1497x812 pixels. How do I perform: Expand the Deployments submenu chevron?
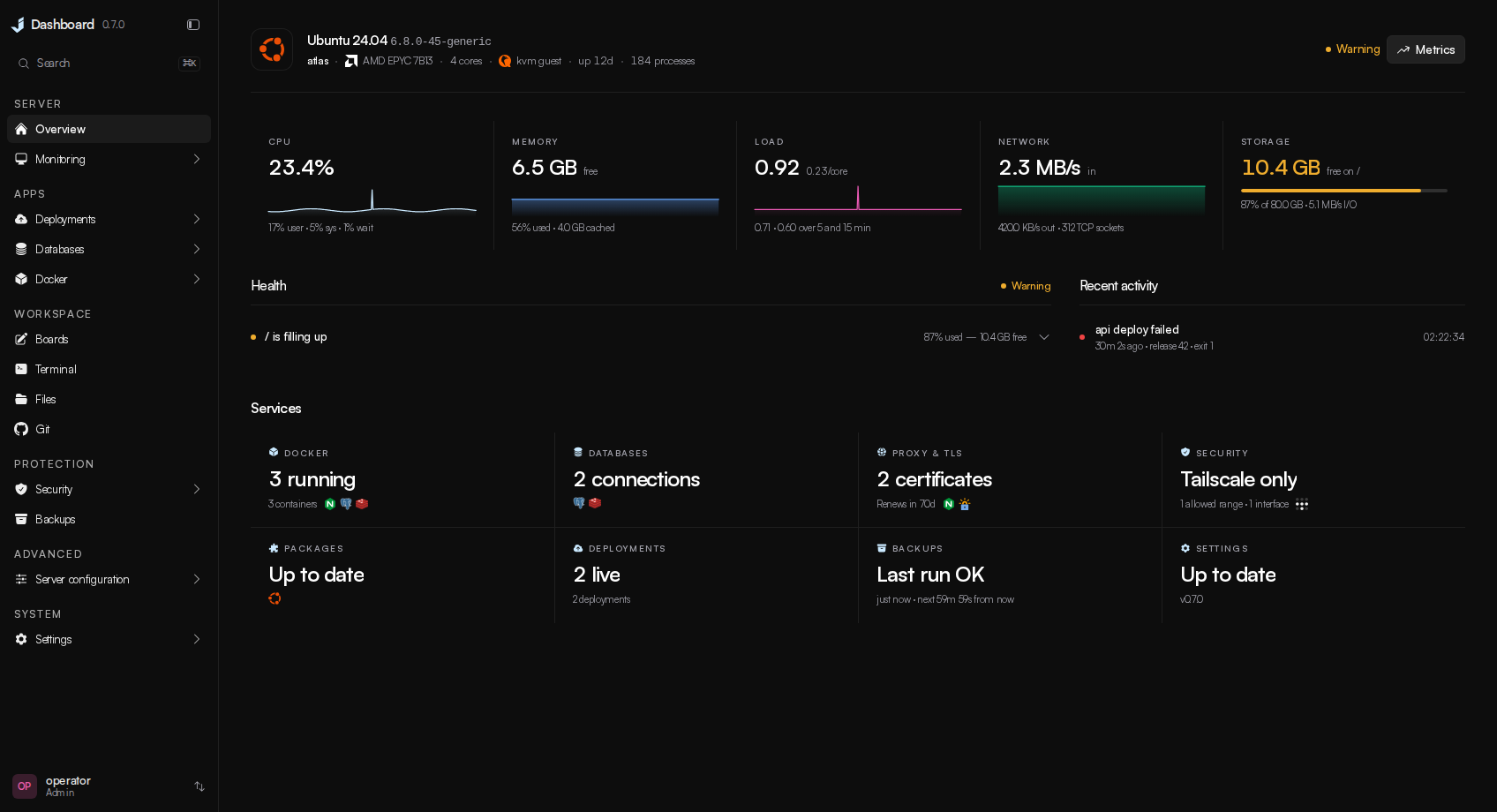197,219
